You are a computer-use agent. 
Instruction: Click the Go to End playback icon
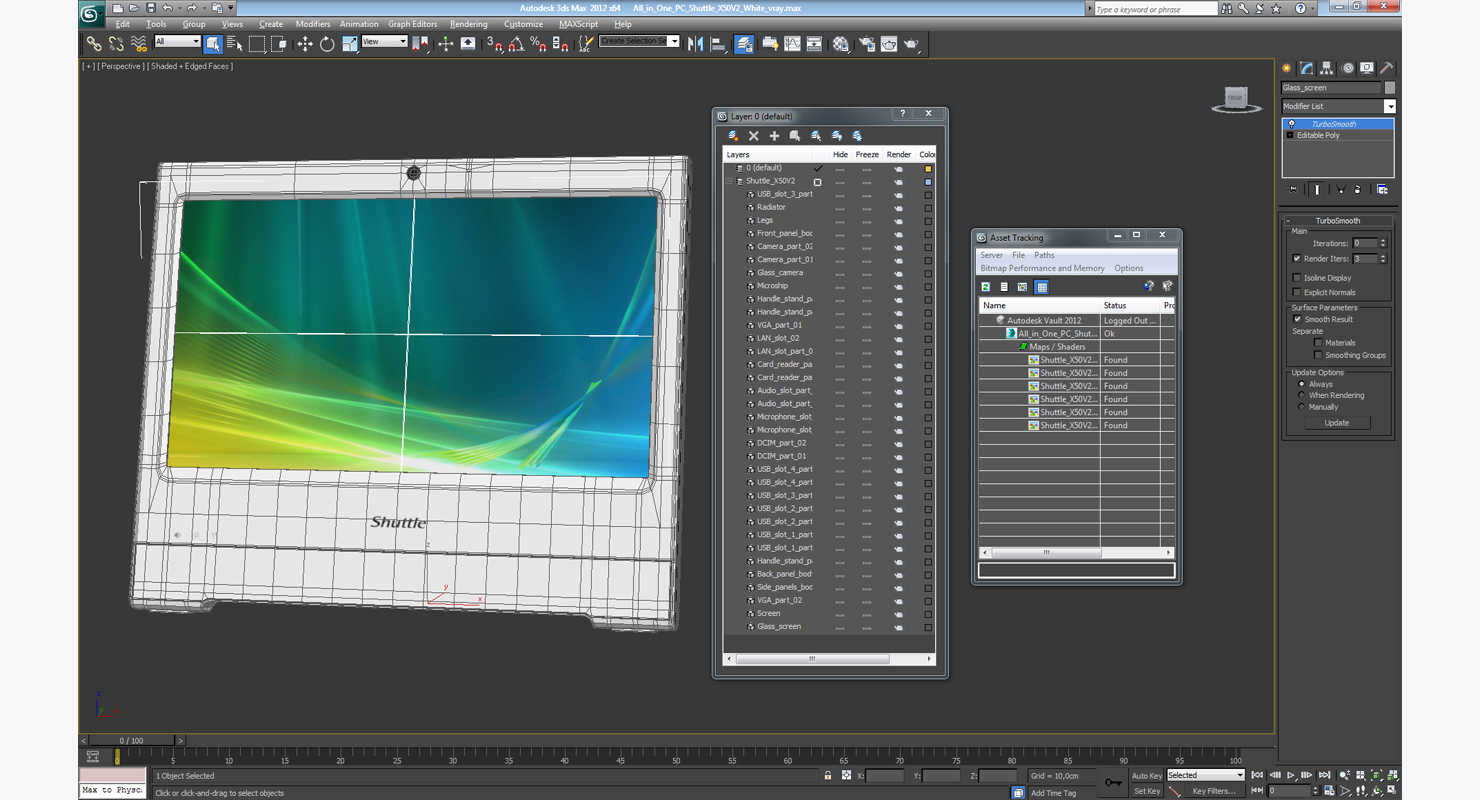tap(1324, 775)
